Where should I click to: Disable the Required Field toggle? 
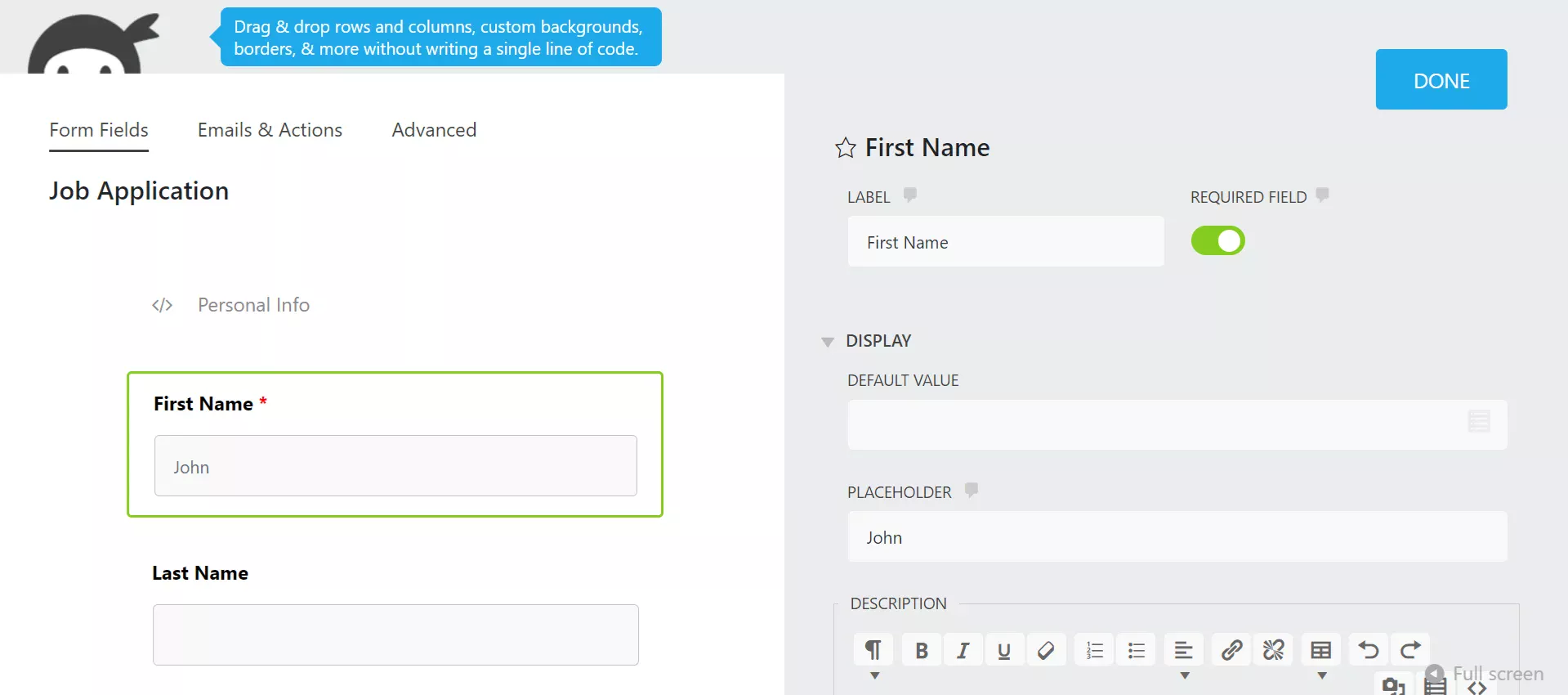click(1217, 240)
